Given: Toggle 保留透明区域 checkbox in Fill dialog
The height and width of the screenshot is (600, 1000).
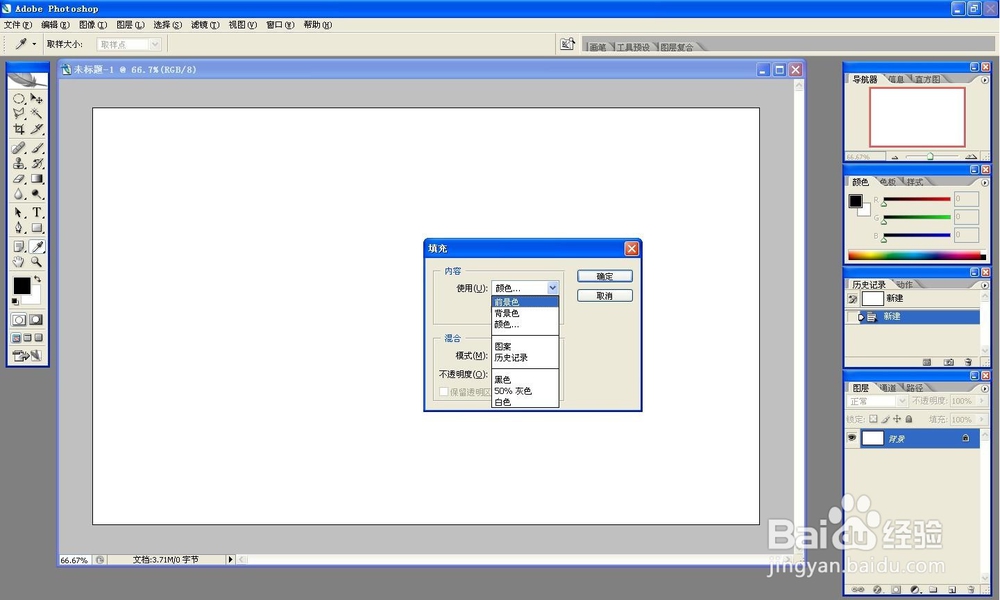Looking at the screenshot, I should pos(444,391).
